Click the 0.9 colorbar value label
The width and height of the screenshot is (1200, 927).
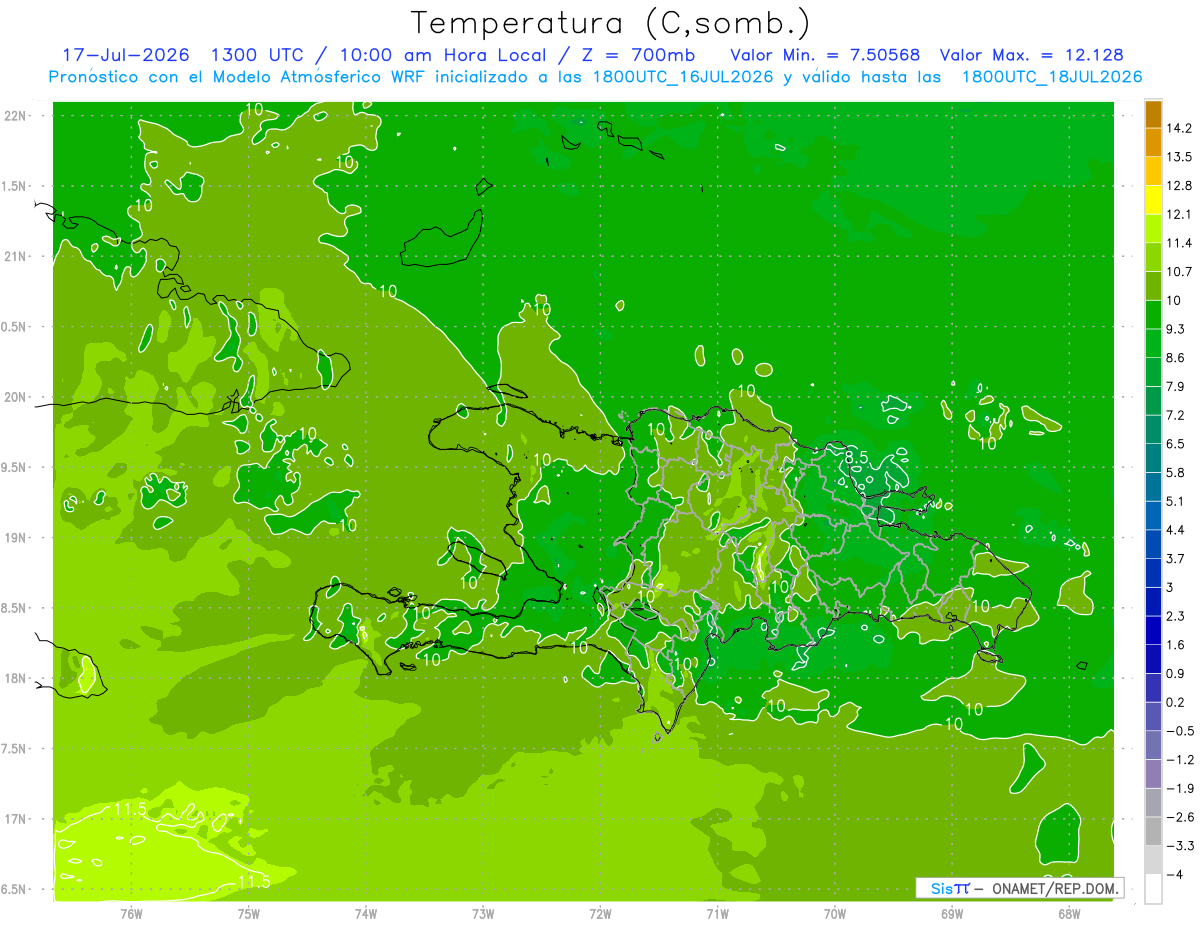click(x=1175, y=673)
